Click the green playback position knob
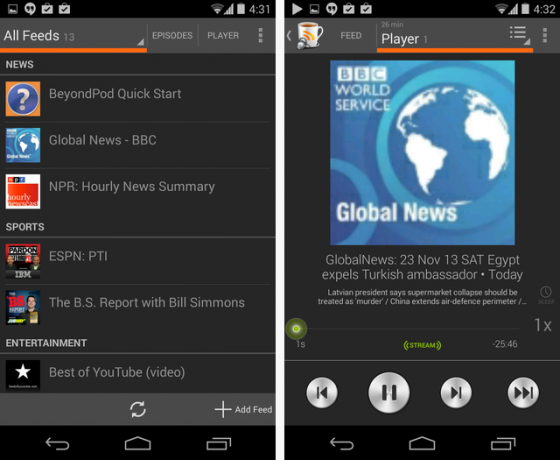Image resolution: width=560 pixels, height=460 pixels. [x=296, y=329]
